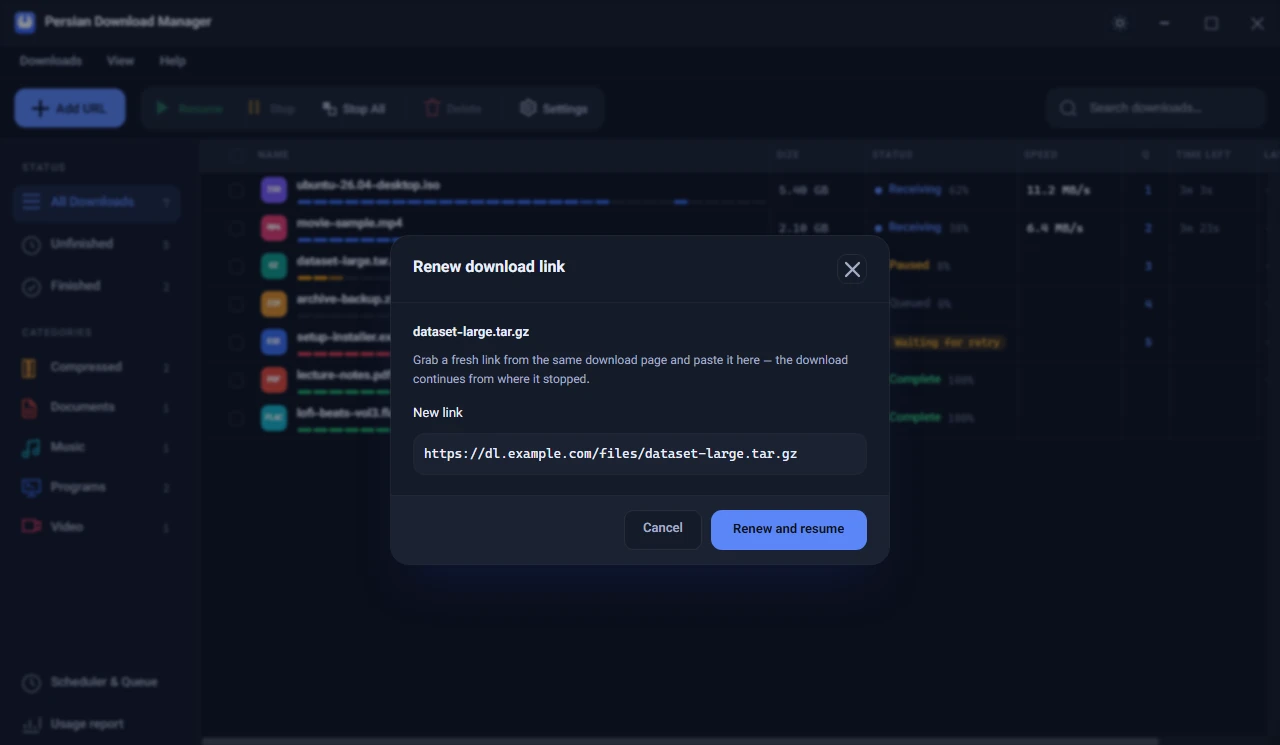Click the movie-sample.mp4 file type icon
This screenshot has width=1280, height=745.
point(274,228)
